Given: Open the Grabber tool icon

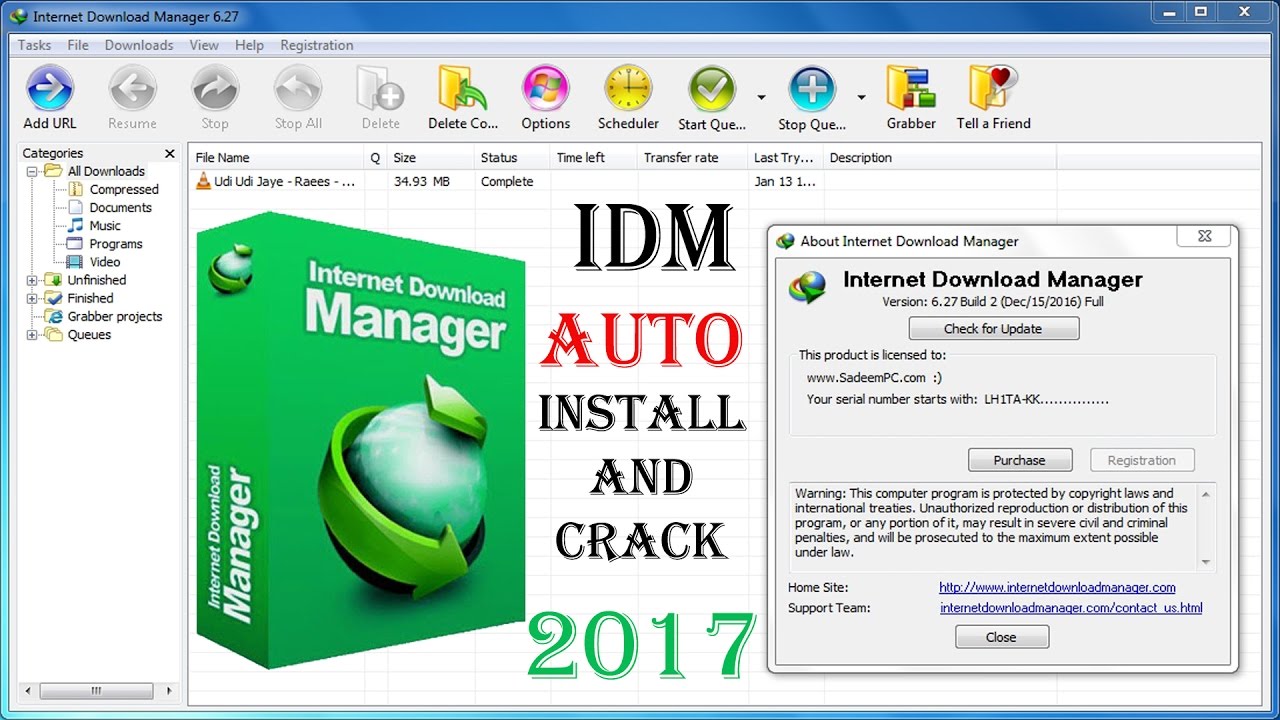Looking at the screenshot, I should [x=911, y=90].
